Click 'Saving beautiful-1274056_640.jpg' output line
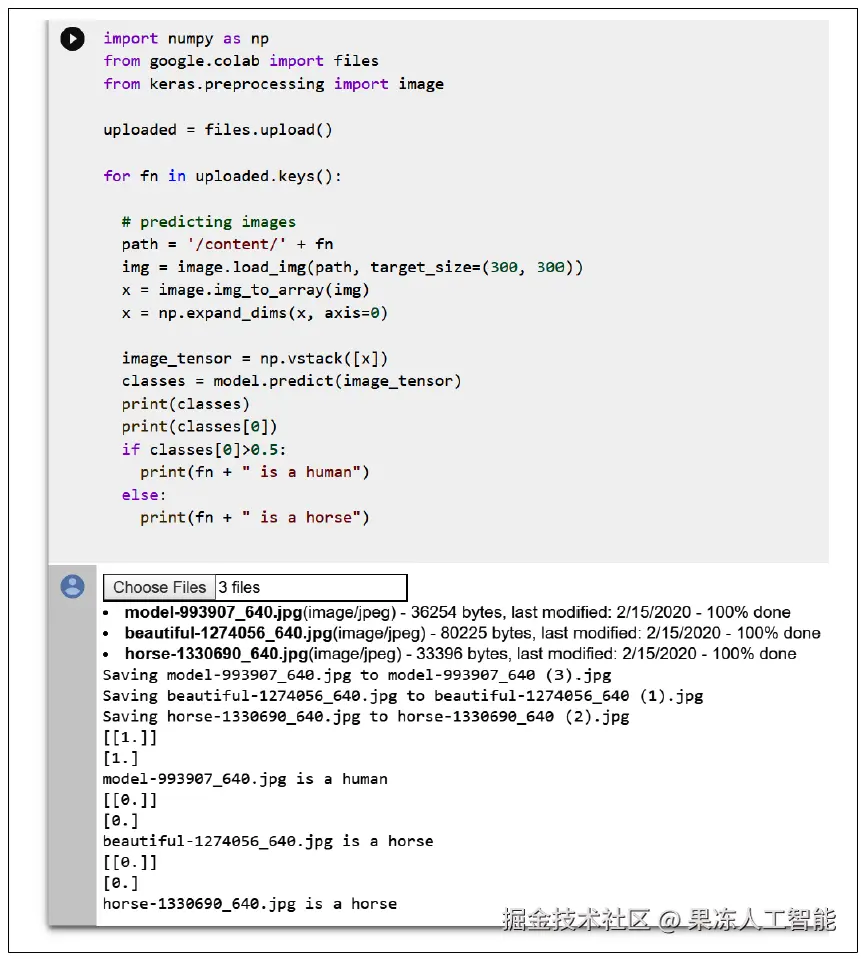This screenshot has height=959, width=862. point(403,696)
